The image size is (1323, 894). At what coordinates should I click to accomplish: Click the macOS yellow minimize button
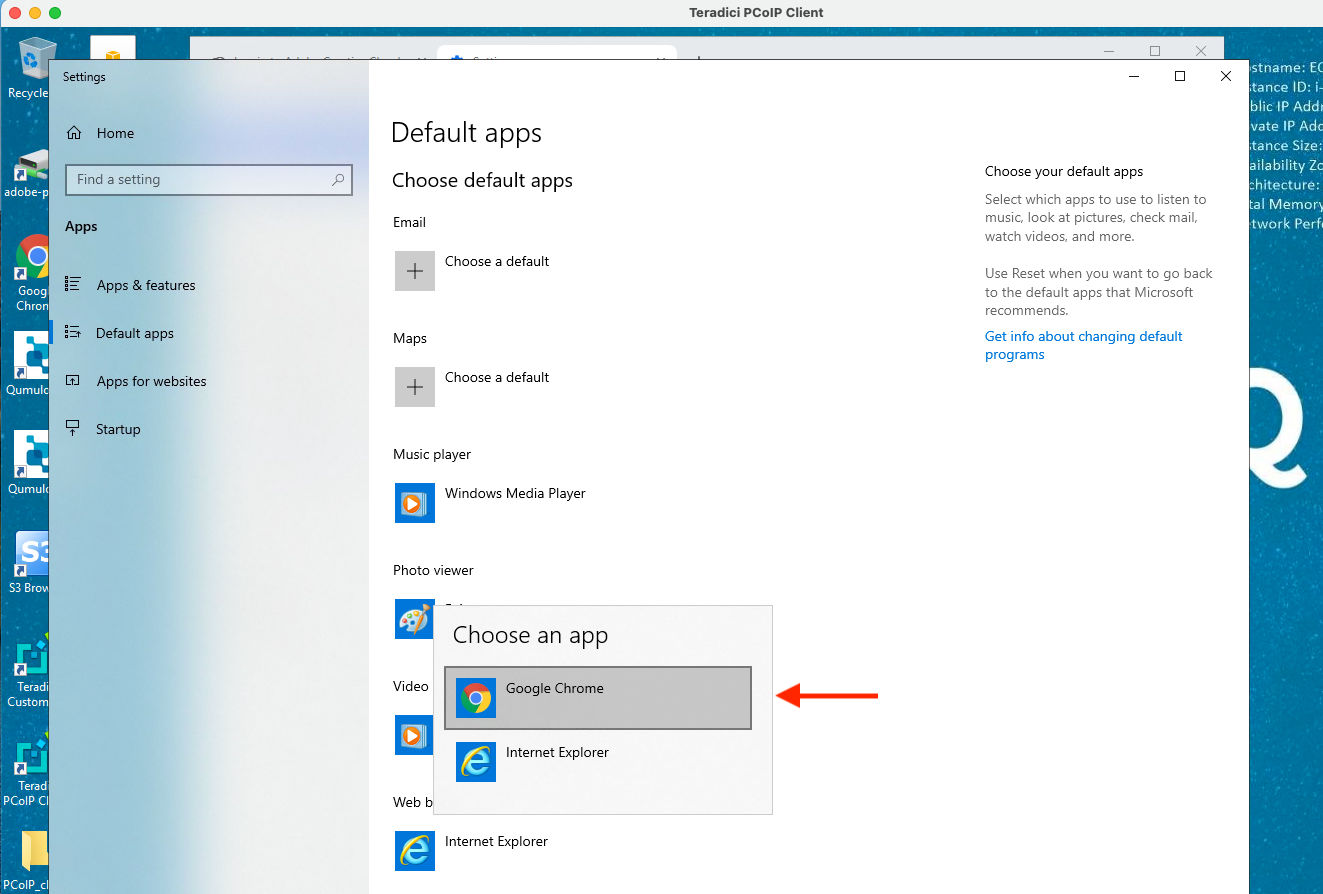(x=35, y=13)
